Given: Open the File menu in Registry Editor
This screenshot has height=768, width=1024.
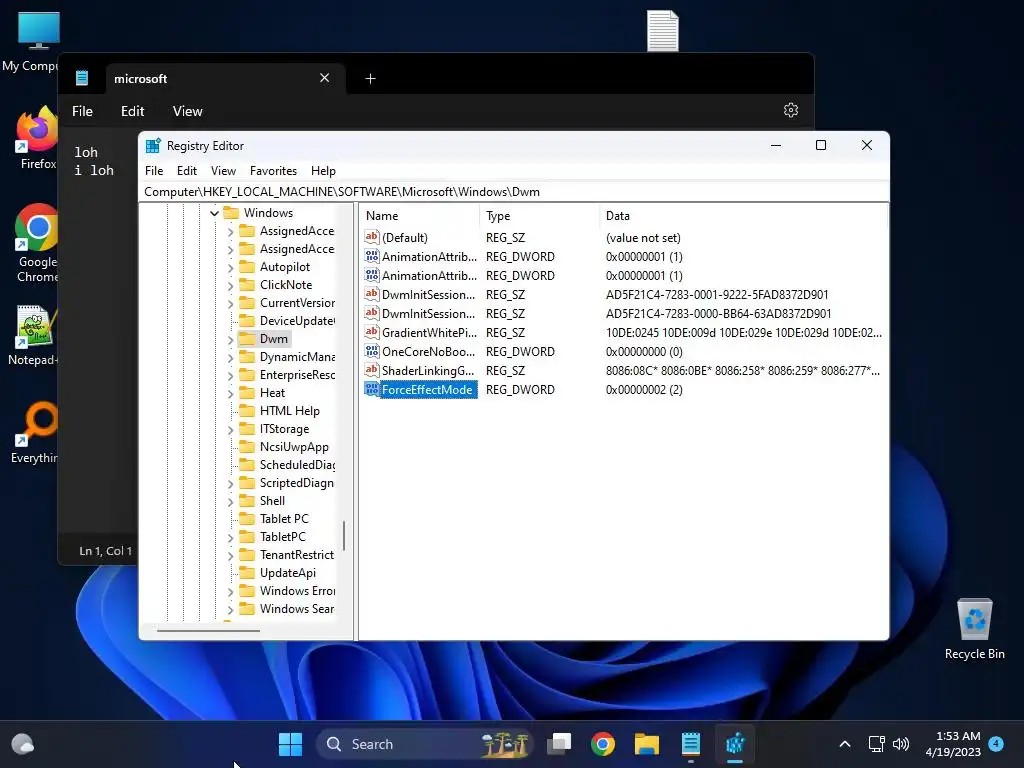Looking at the screenshot, I should 154,170.
